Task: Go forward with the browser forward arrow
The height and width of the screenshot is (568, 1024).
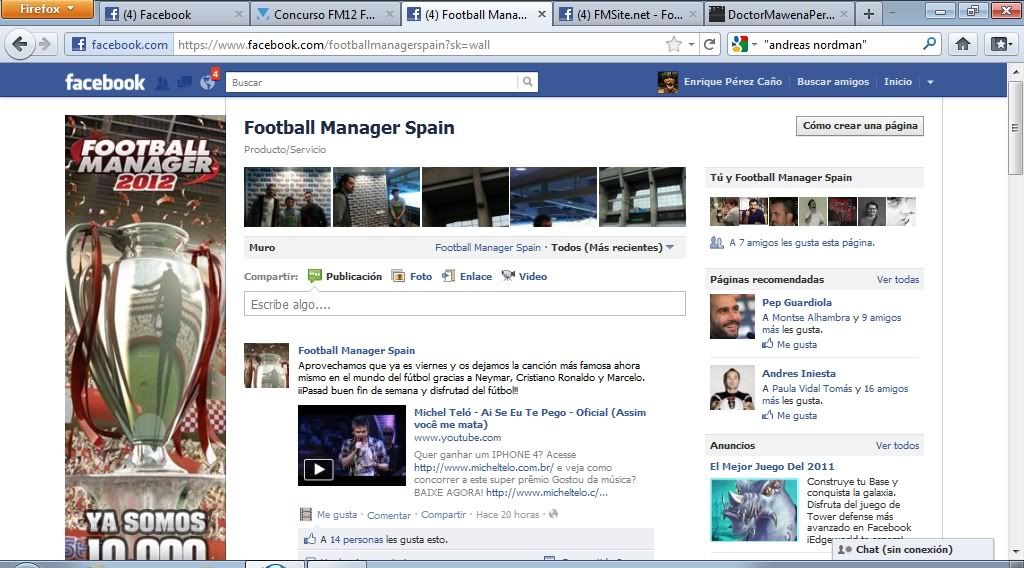Action: point(45,44)
